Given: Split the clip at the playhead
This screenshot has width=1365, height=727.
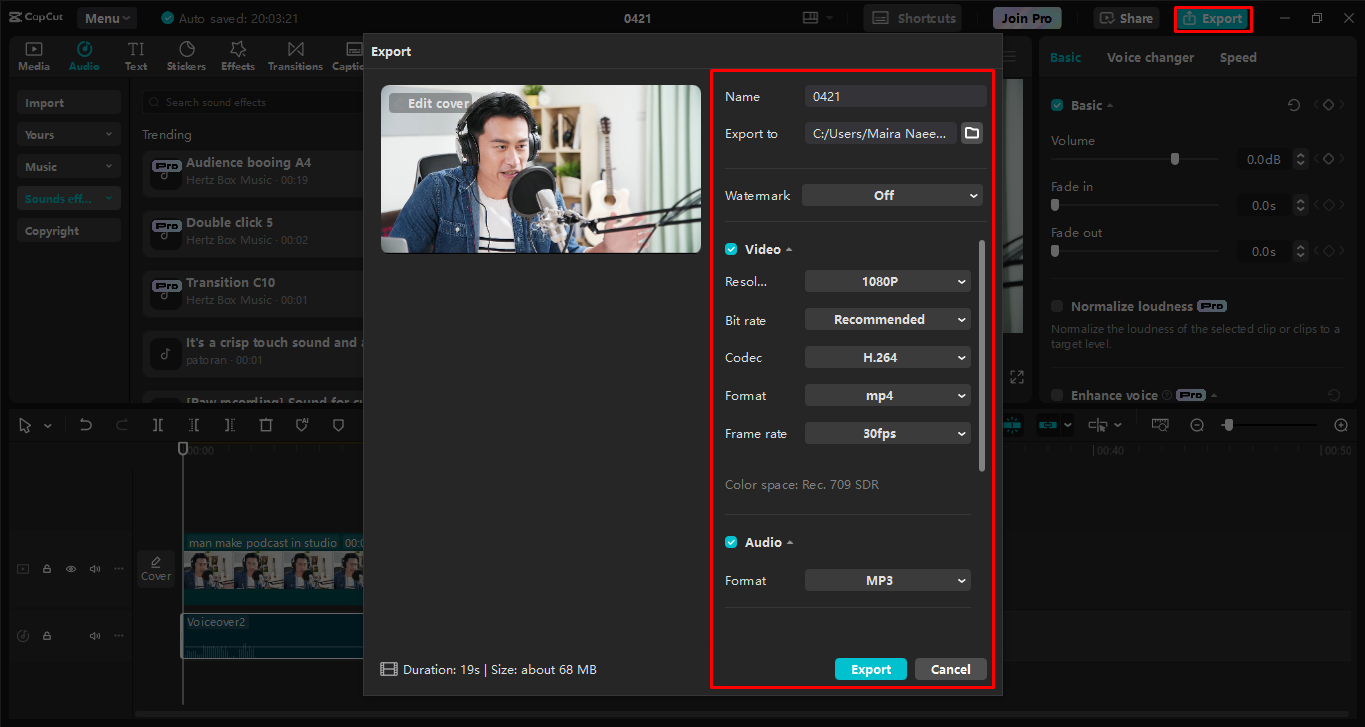Looking at the screenshot, I should pos(158,425).
